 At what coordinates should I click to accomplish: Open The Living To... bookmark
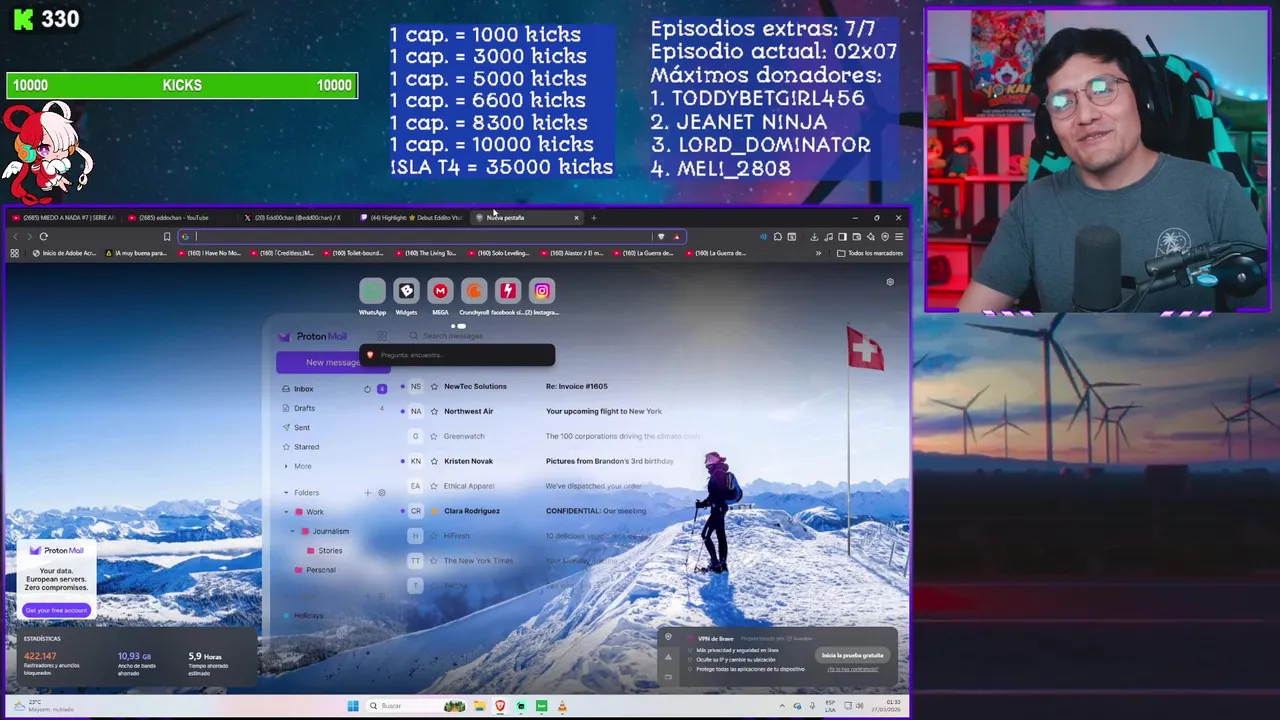[x=425, y=253]
